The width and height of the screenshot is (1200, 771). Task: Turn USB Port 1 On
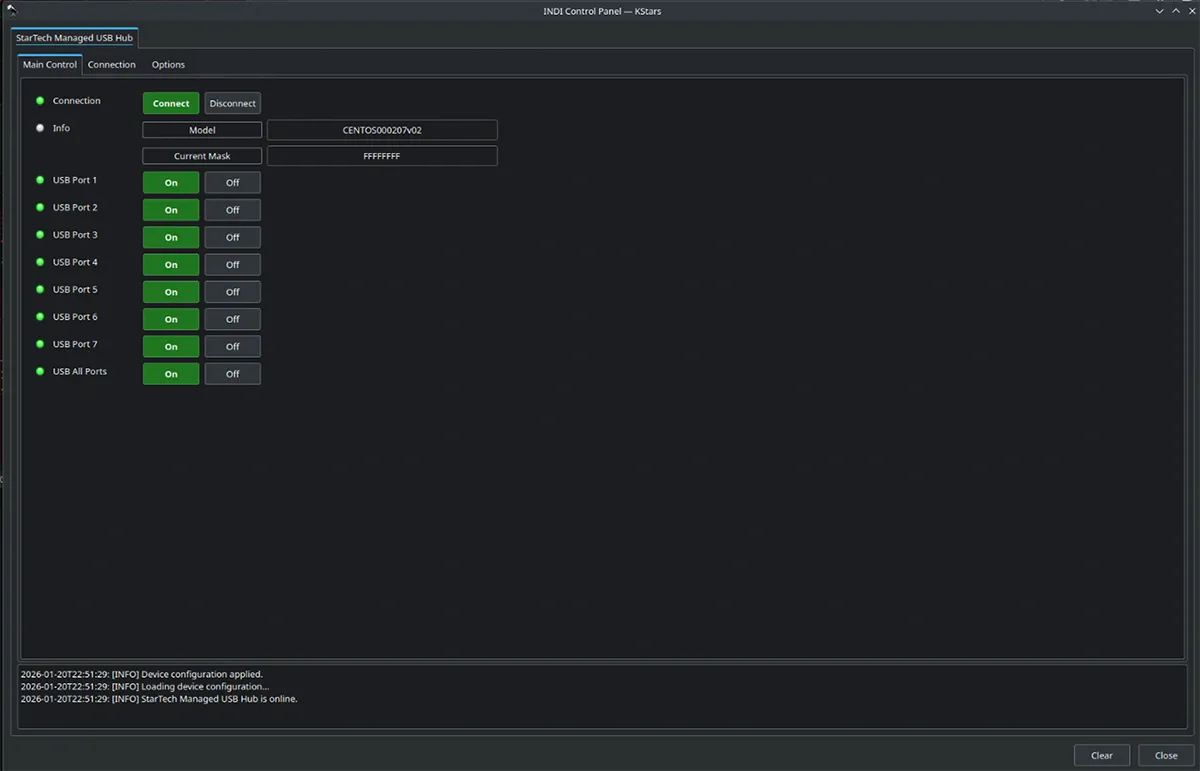[x=171, y=183]
